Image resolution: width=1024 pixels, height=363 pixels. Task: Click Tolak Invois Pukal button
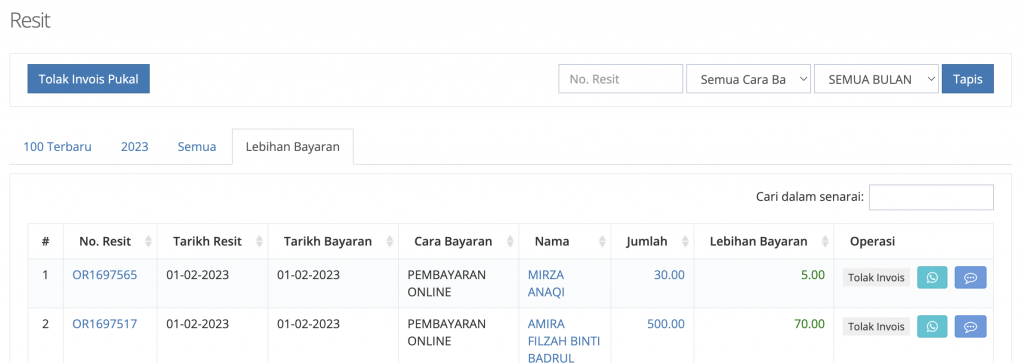88,79
